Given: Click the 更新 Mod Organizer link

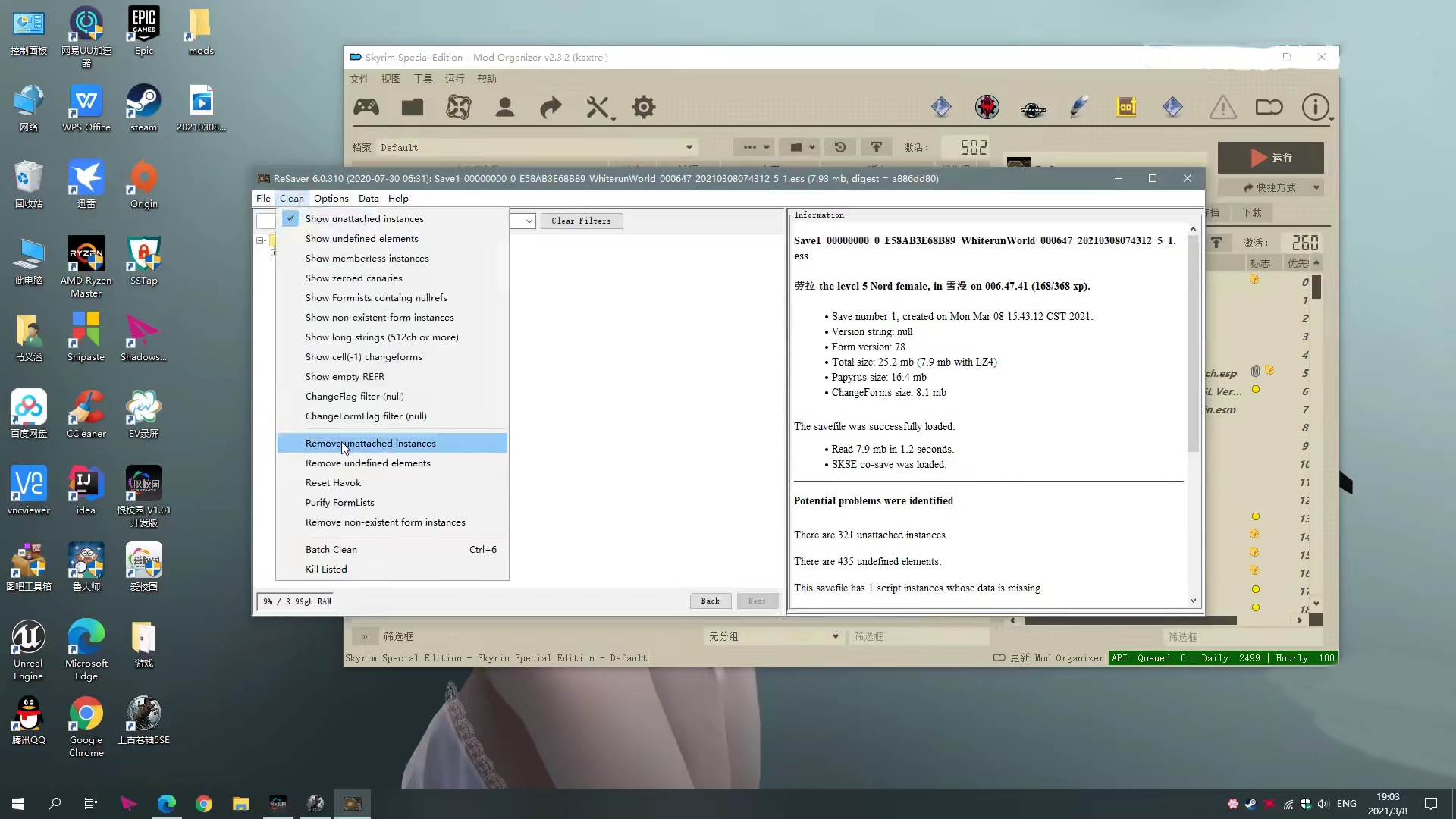Looking at the screenshot, I should point(1049,657).
